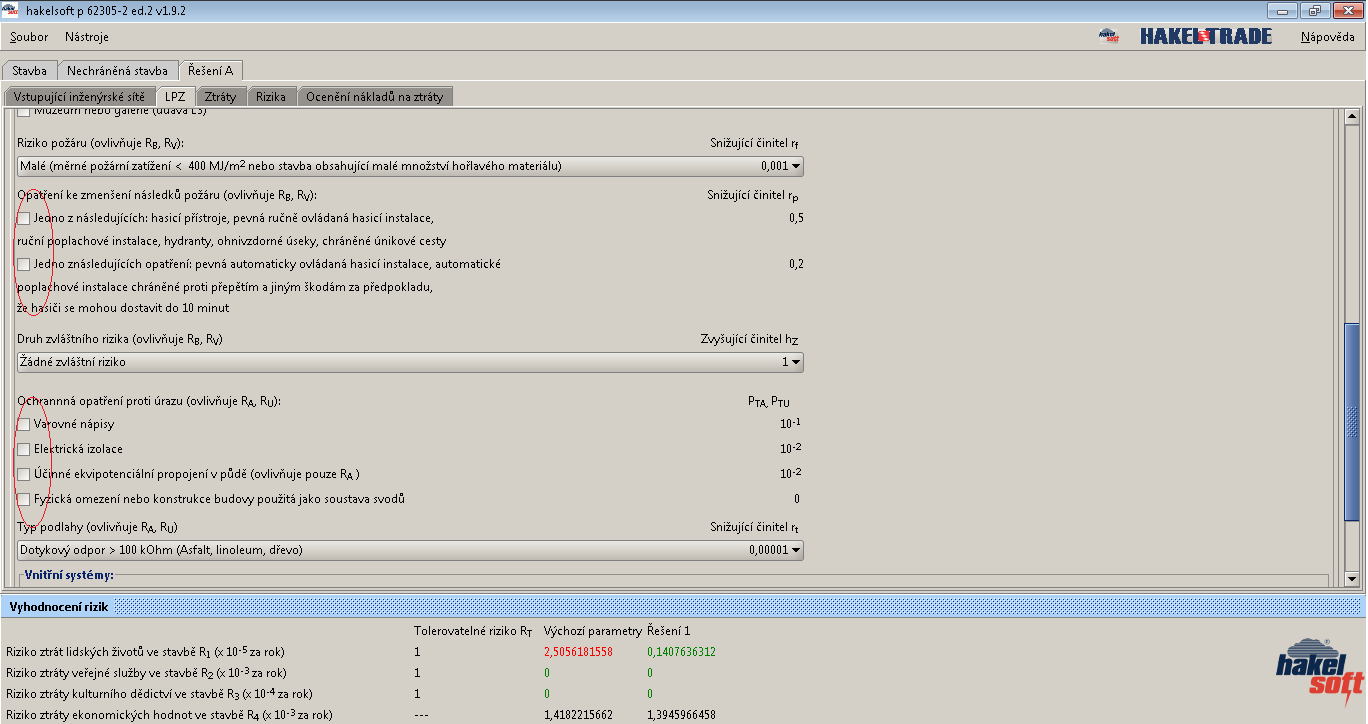1368x724 pixels.
Task: Select the LPZ tab
Action: click(175, 97)
